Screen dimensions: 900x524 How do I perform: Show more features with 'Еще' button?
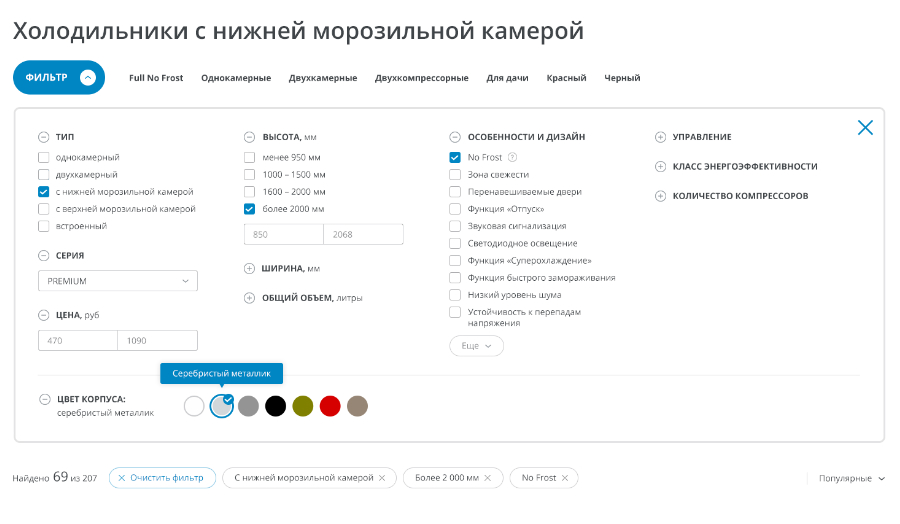click(476, 346)
